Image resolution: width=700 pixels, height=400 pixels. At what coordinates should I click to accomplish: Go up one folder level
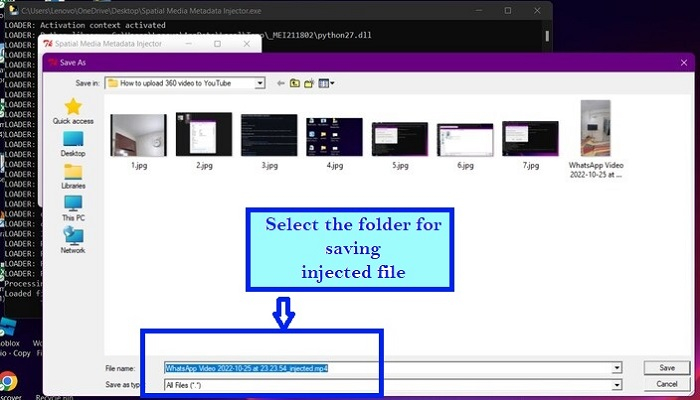[x=294, y=83]
